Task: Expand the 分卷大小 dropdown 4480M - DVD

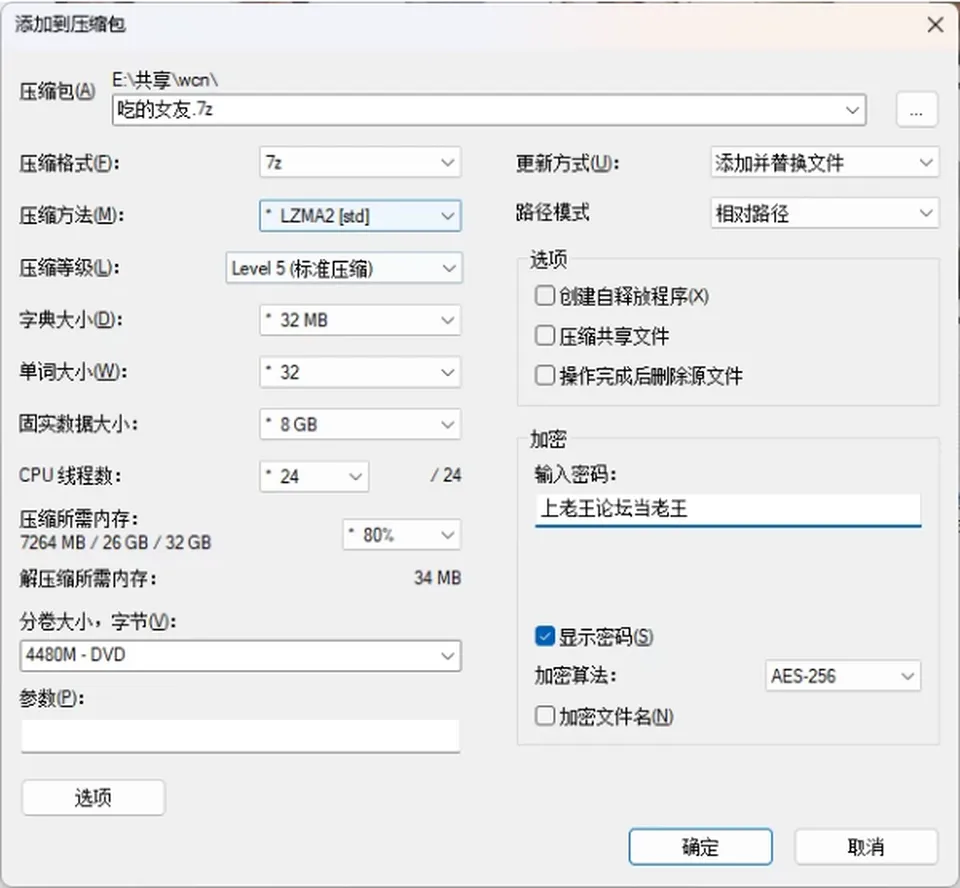Action: (241, 655)
